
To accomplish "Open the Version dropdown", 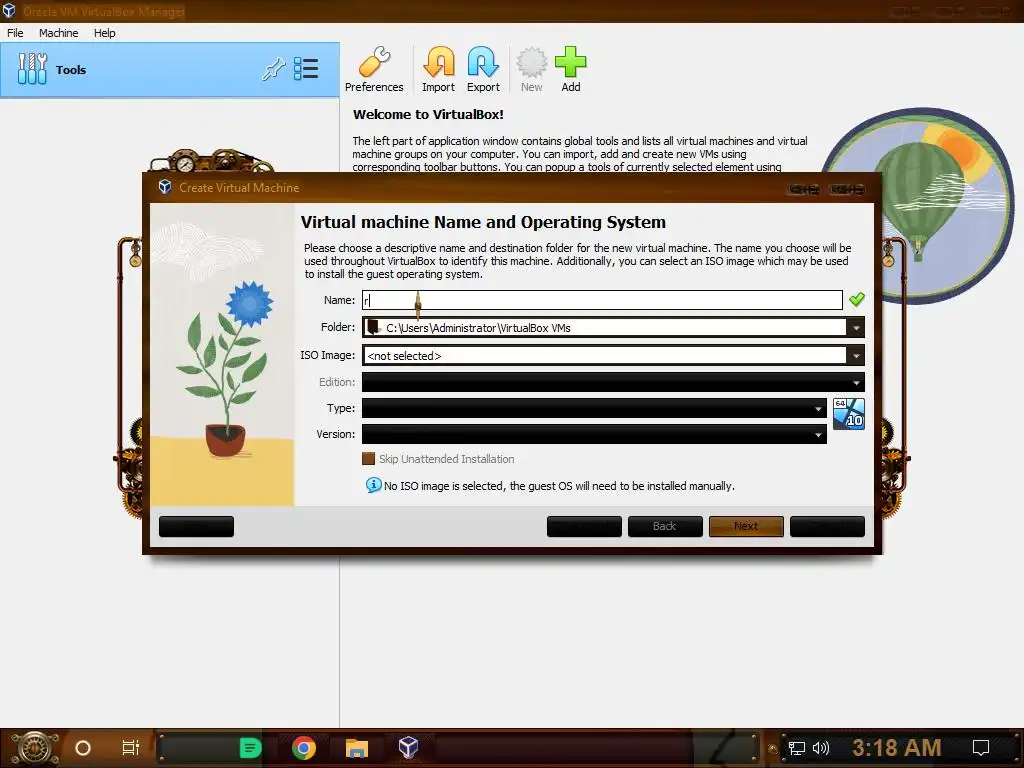I will click(594, 434).
